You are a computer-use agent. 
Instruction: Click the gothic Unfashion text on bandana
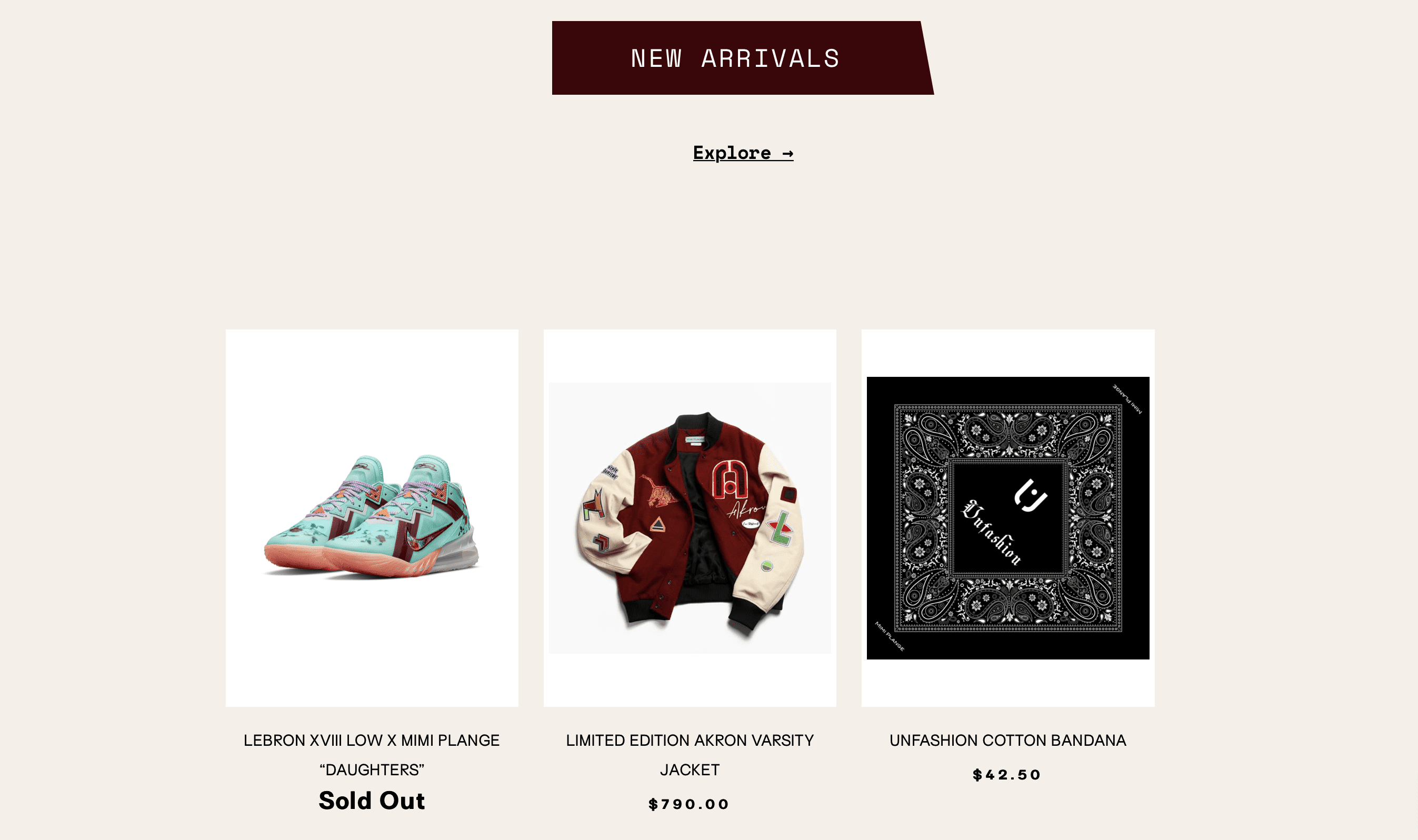point(993,532)
